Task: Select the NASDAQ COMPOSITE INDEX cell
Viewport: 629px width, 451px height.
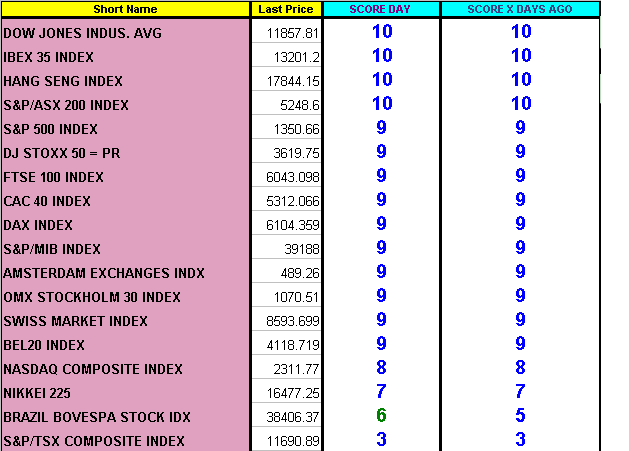Action: pos(125,369)
